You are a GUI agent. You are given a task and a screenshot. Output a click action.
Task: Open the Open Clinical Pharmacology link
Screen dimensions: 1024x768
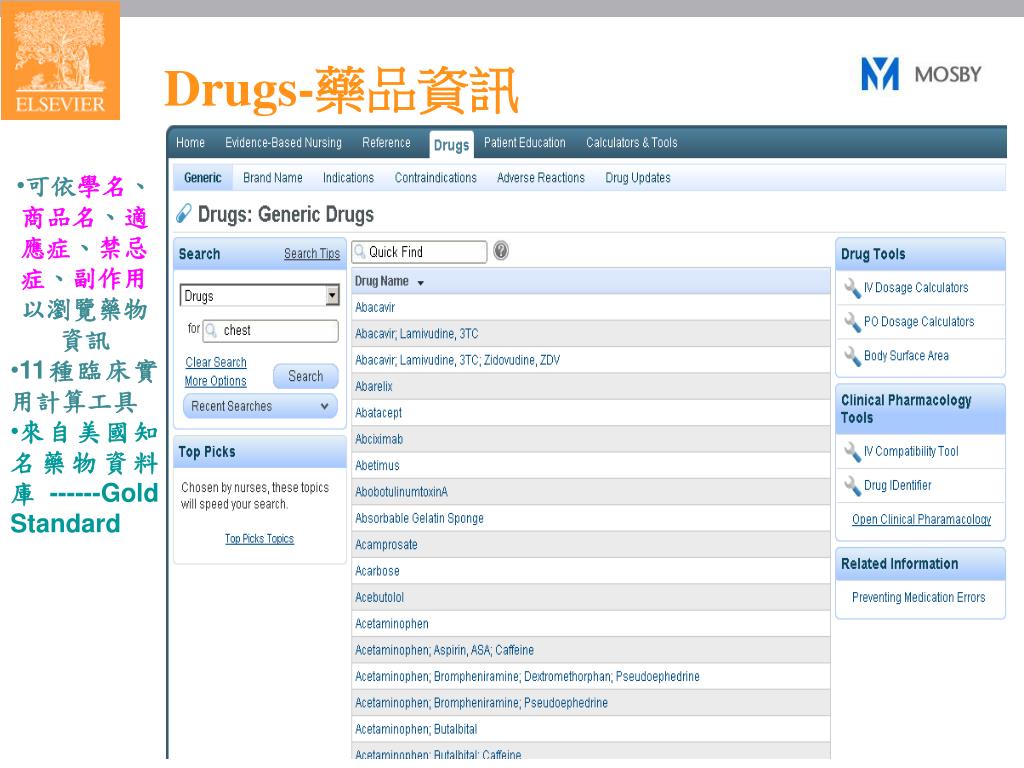(x=921, y=519)
